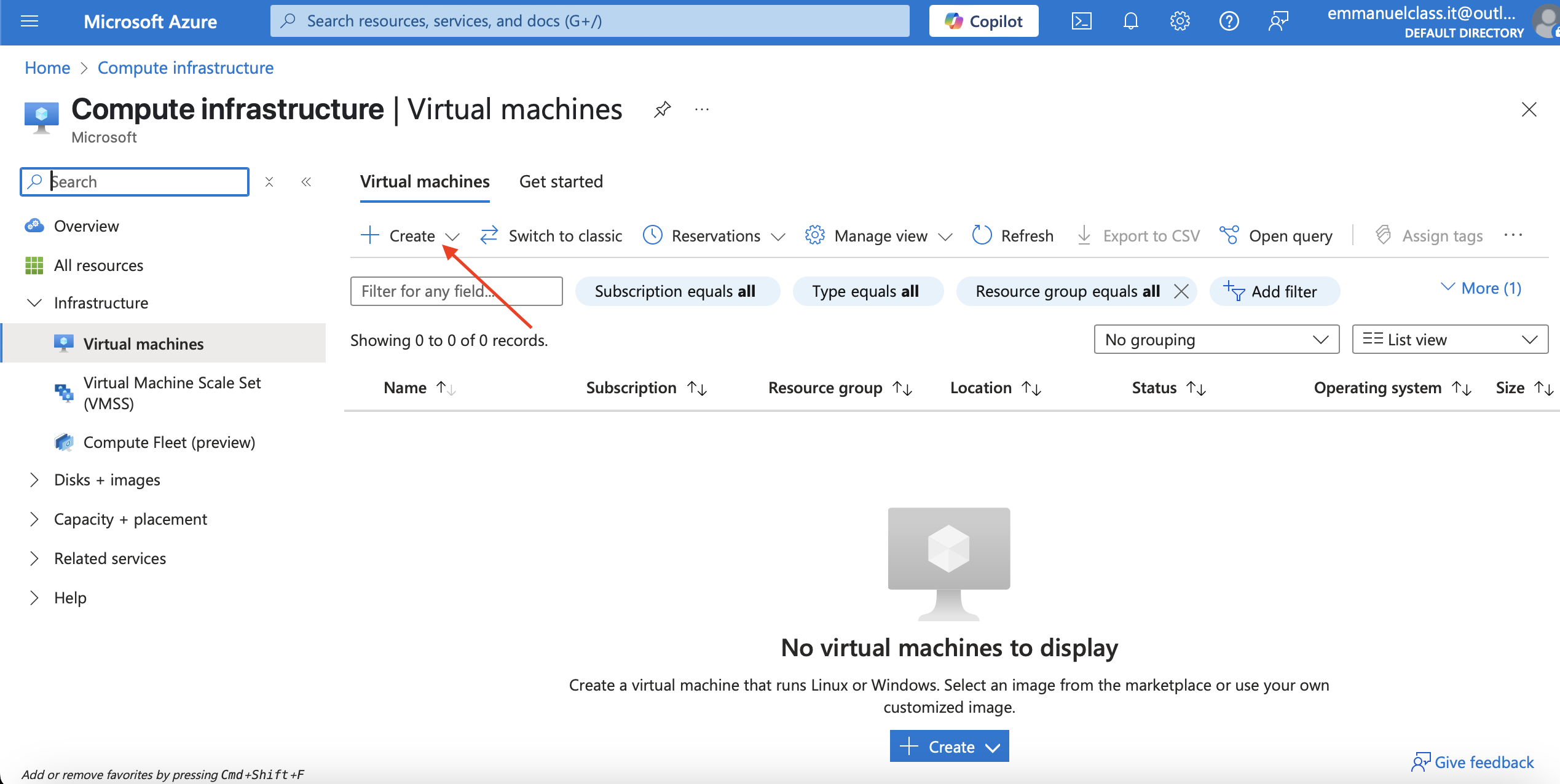Close the Compute infrastructure blade
Screen dimensions: 1560x784
point(1529,110)
